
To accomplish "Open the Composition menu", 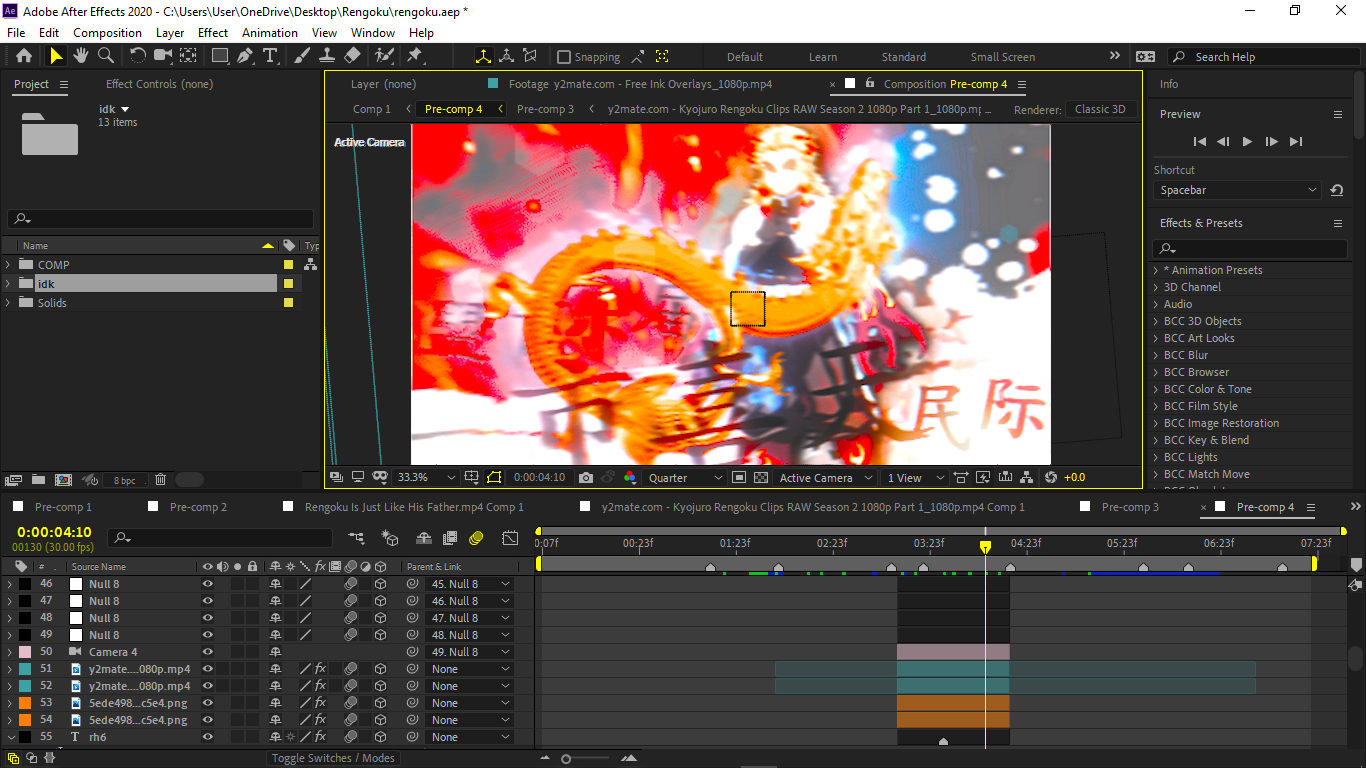I will click(x=107, y=32).
